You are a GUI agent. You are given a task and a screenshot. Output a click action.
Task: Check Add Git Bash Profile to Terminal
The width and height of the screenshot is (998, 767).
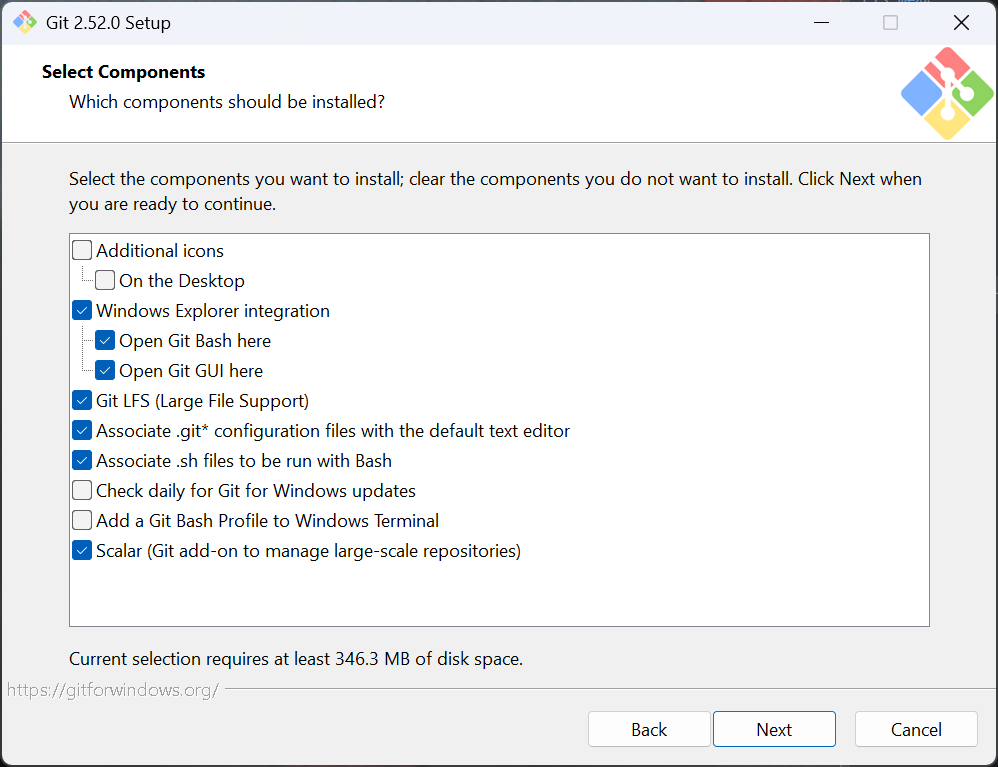click(x=82, y=521)
